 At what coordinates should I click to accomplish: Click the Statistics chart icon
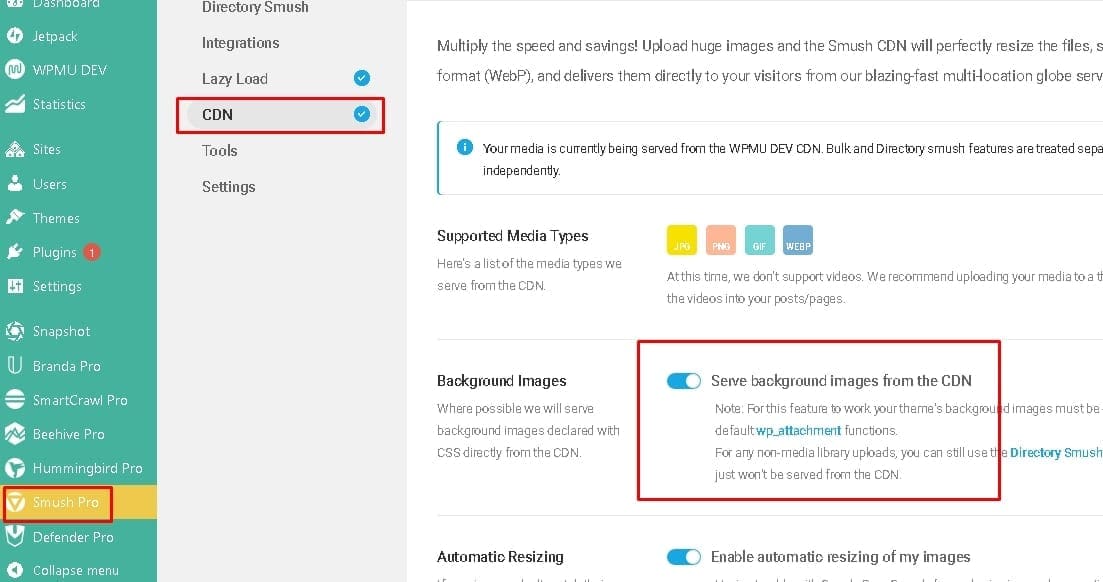(15, 104)
